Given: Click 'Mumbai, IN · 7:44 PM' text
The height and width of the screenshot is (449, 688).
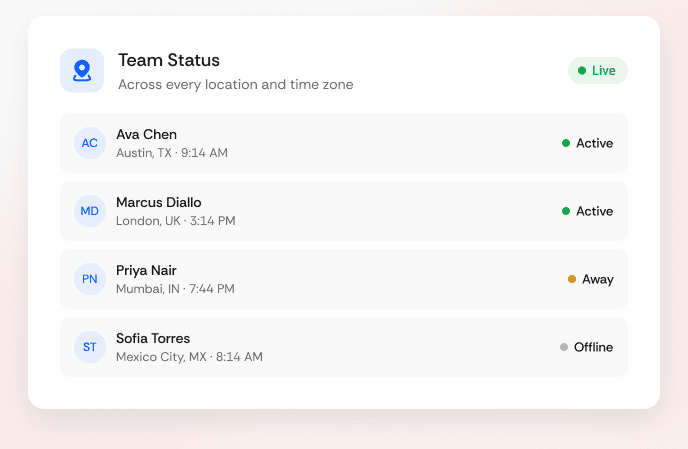Looking at the screenshot, I should pos(176,289).
